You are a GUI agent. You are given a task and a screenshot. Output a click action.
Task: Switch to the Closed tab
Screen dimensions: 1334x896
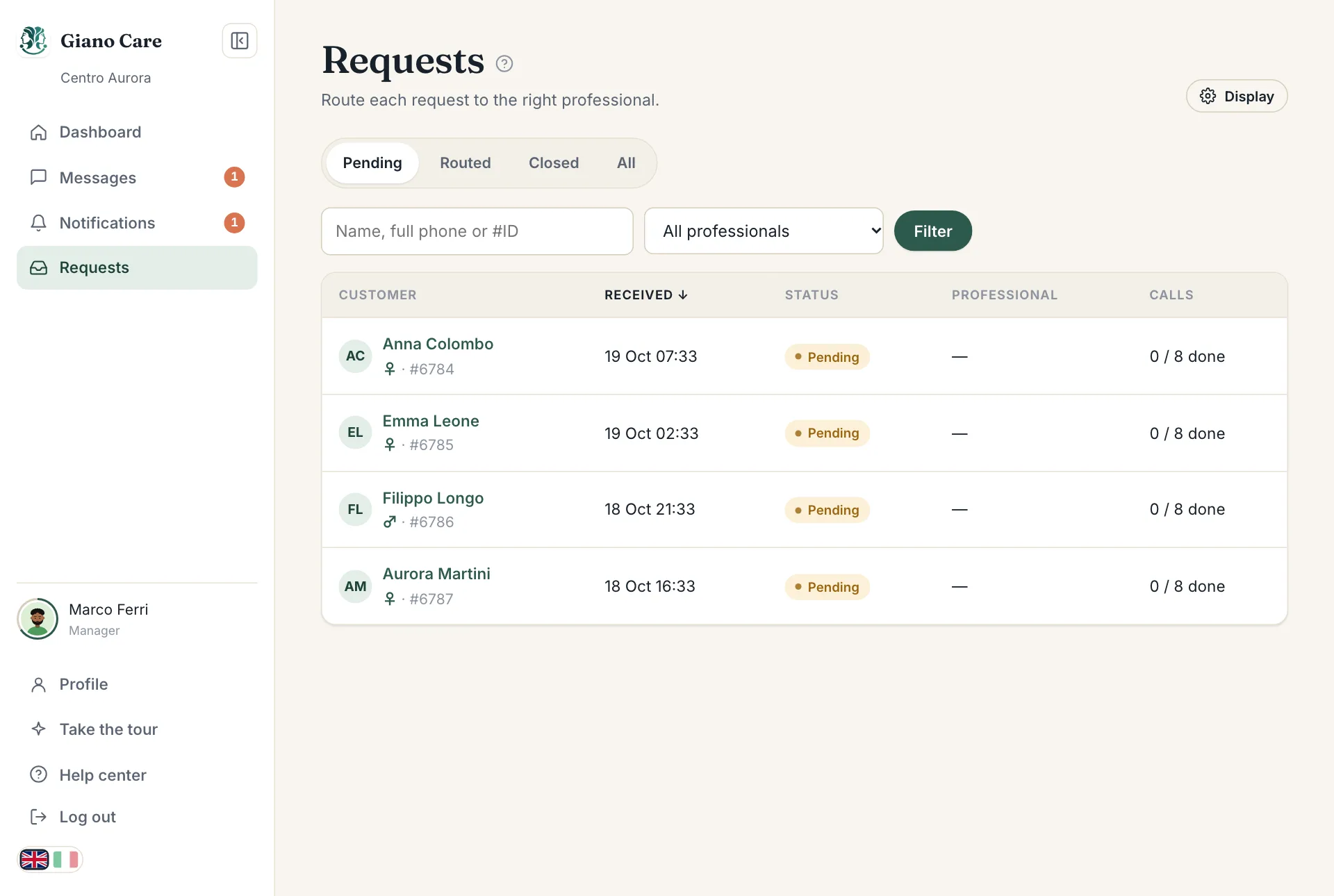554,163
